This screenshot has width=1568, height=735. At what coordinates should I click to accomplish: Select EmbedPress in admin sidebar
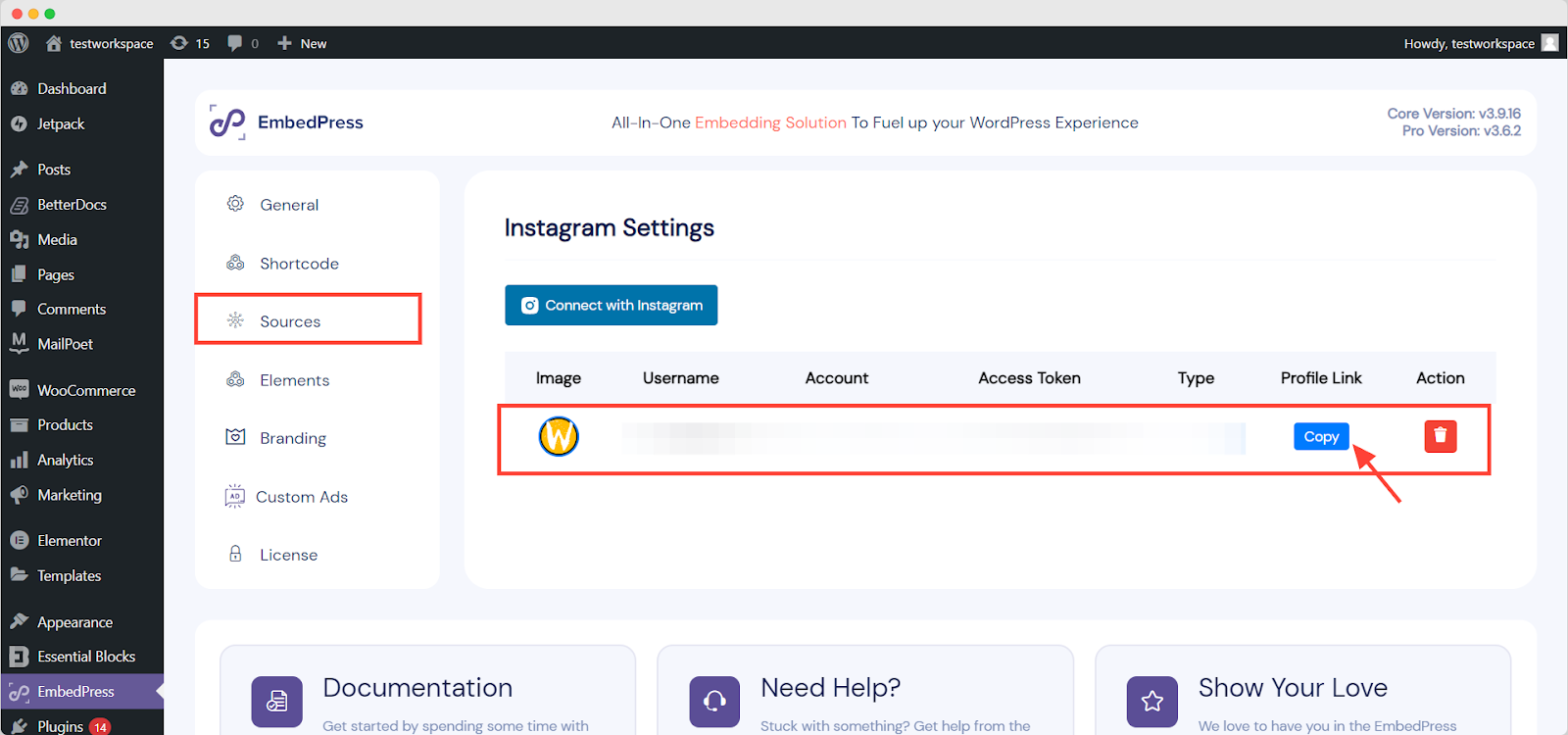(81, 692)
